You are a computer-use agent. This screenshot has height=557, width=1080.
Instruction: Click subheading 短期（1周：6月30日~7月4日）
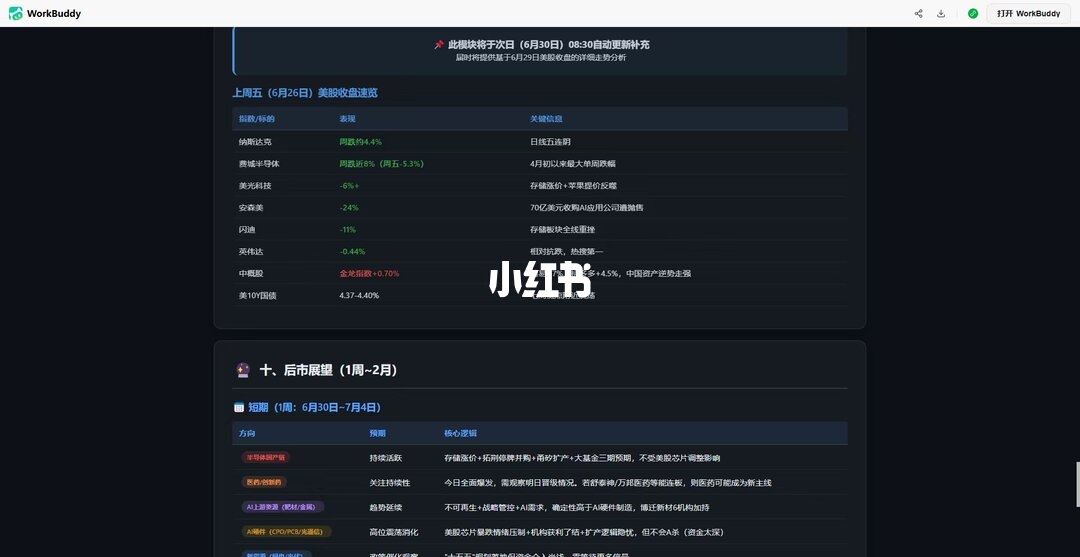pos(314,408)
